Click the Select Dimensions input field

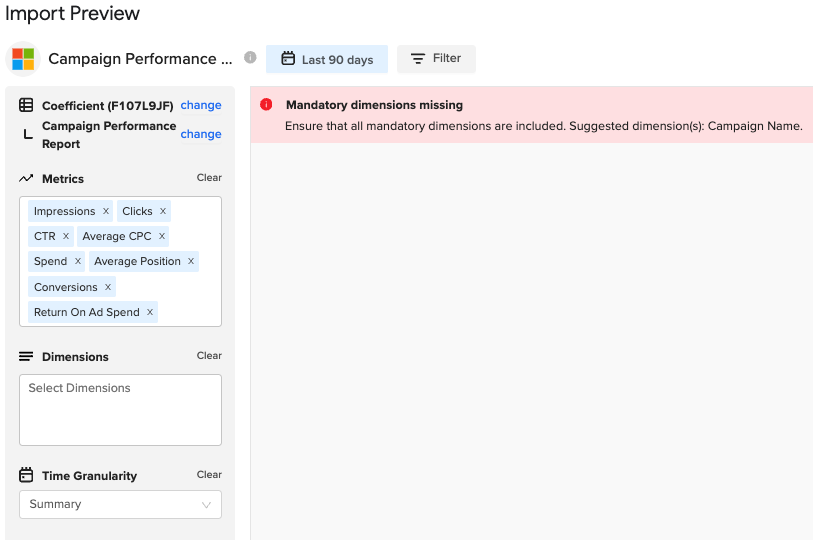tap(120, 410)
